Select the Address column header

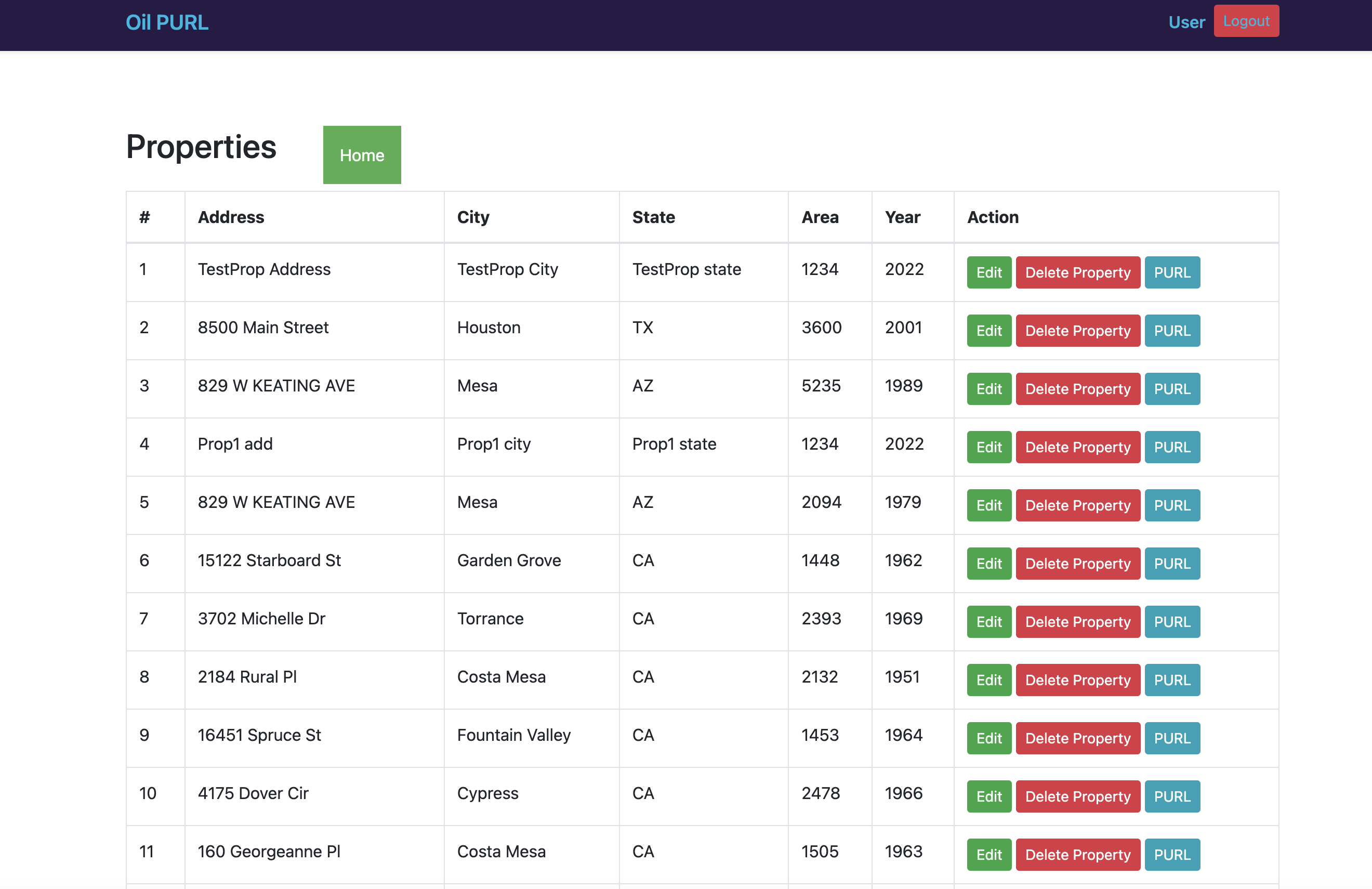[x=231, y=217]
